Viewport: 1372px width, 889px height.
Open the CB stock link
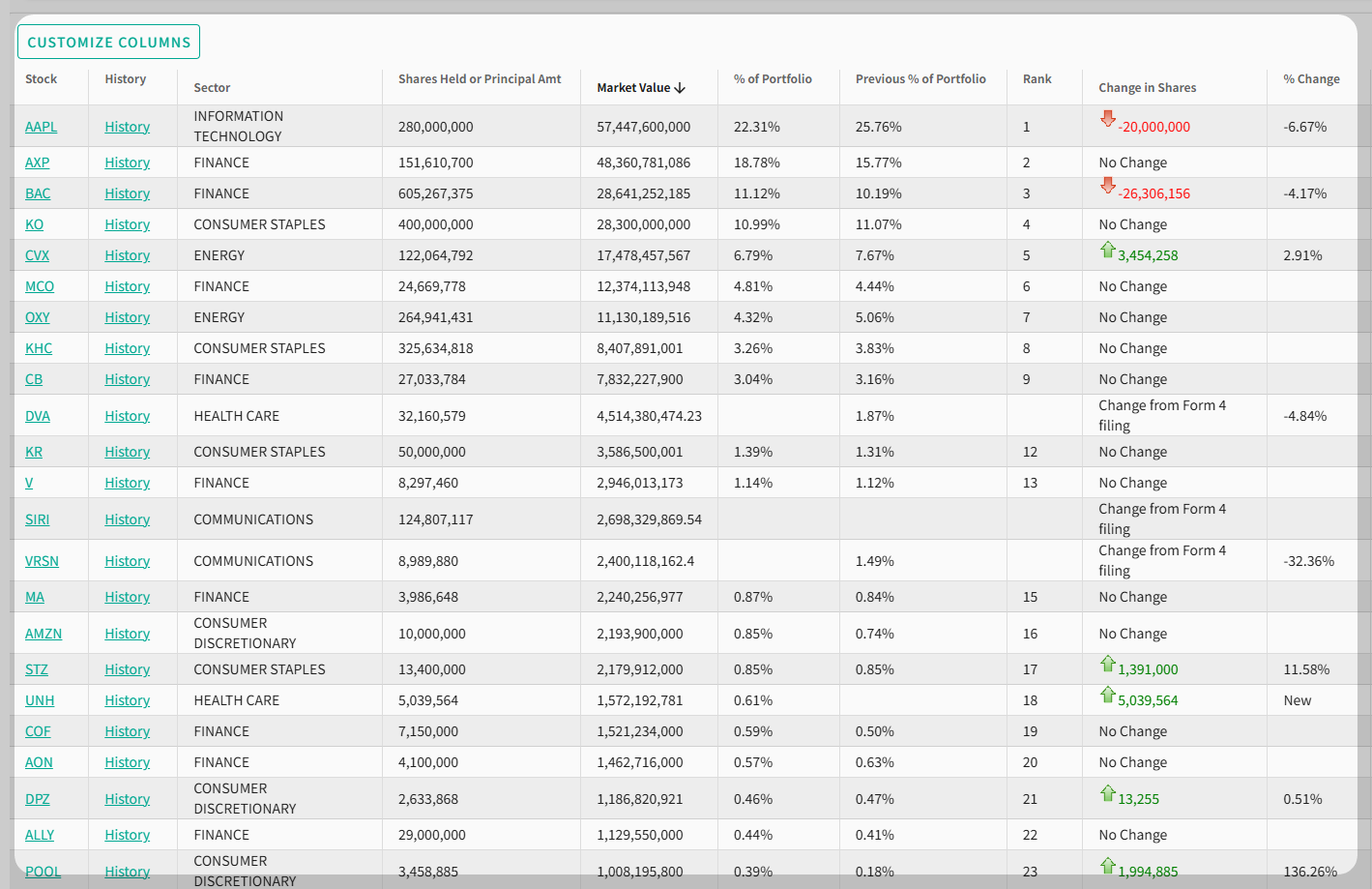tap(34, 379)
